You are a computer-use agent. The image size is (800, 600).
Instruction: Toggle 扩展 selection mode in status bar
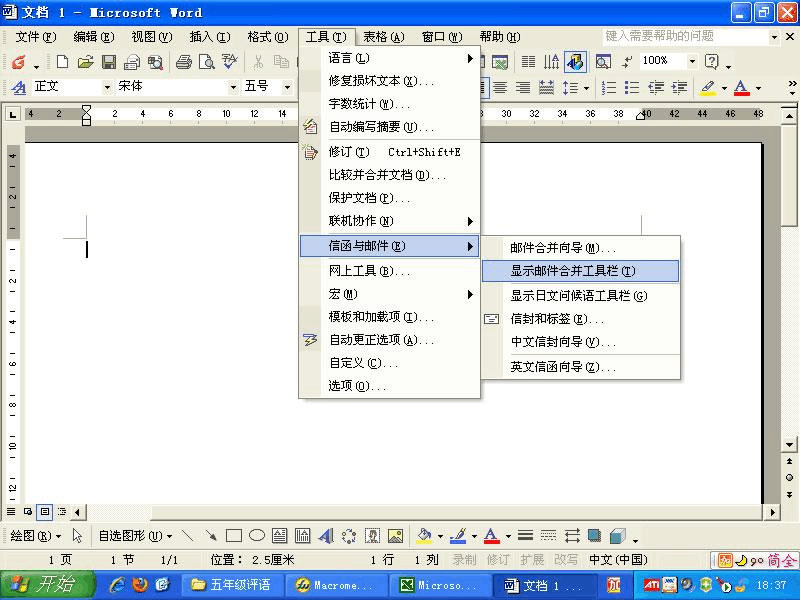coord(532,560)
